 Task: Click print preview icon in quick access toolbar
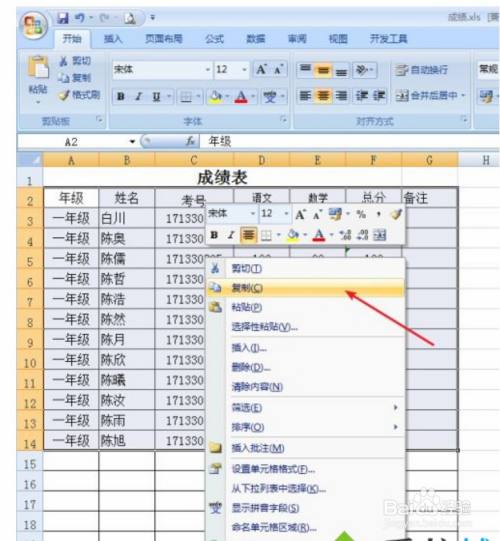130,18
